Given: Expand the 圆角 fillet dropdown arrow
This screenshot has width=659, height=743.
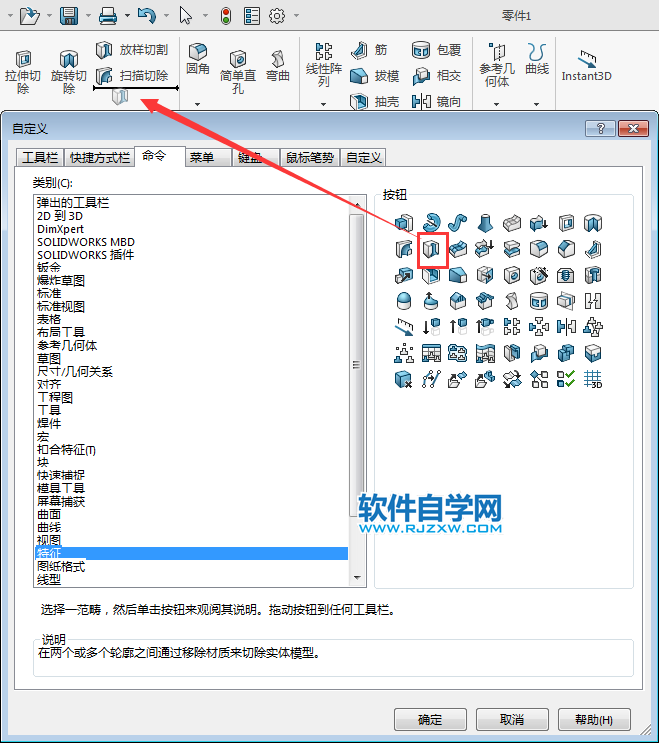Looking at the screenshot, I should pyautogui.click(x=198, y=104).
